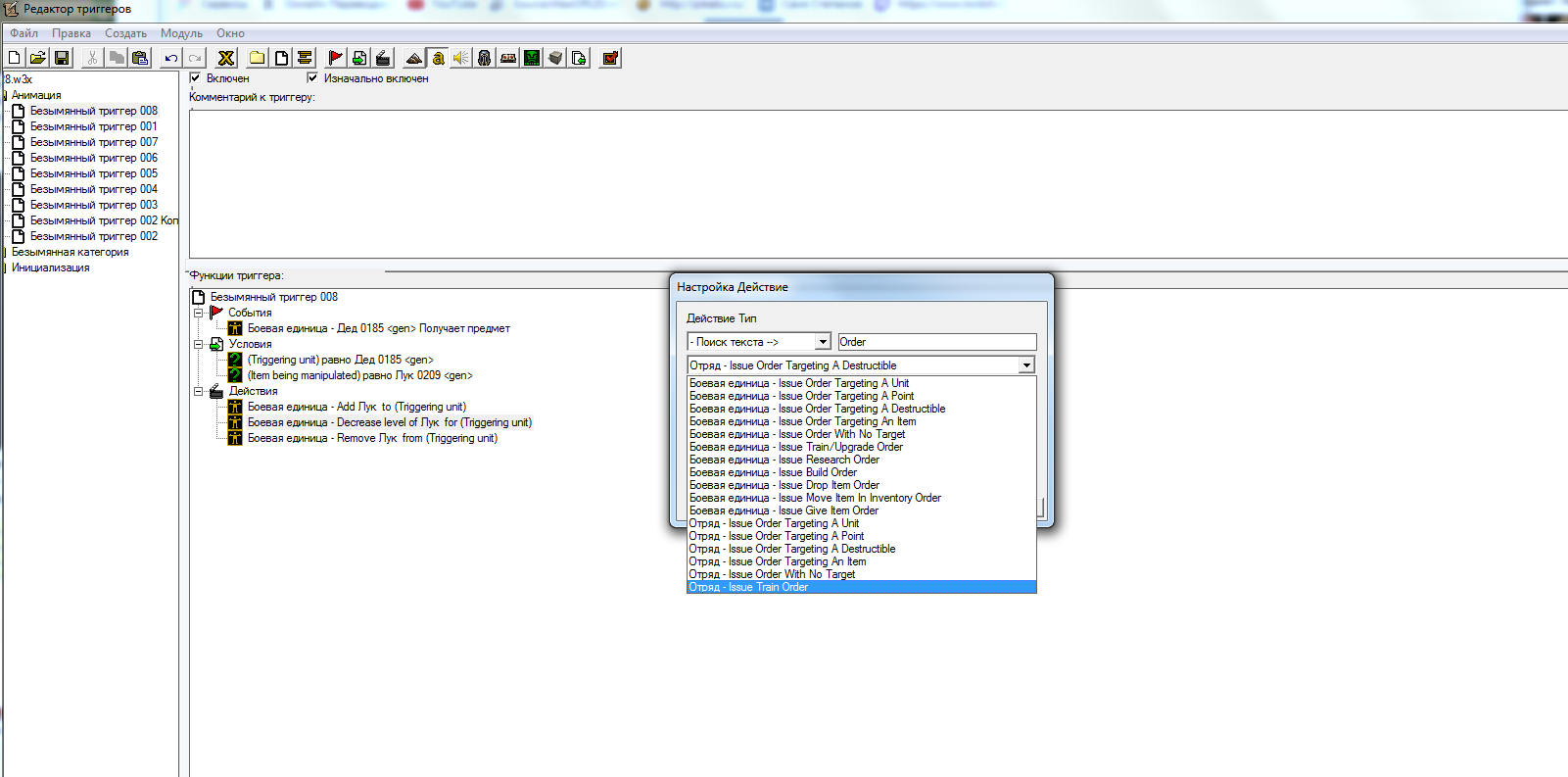Open a map file from the toolbar
This screenshot has height=777, width=1568.
[x=38, y=58]
